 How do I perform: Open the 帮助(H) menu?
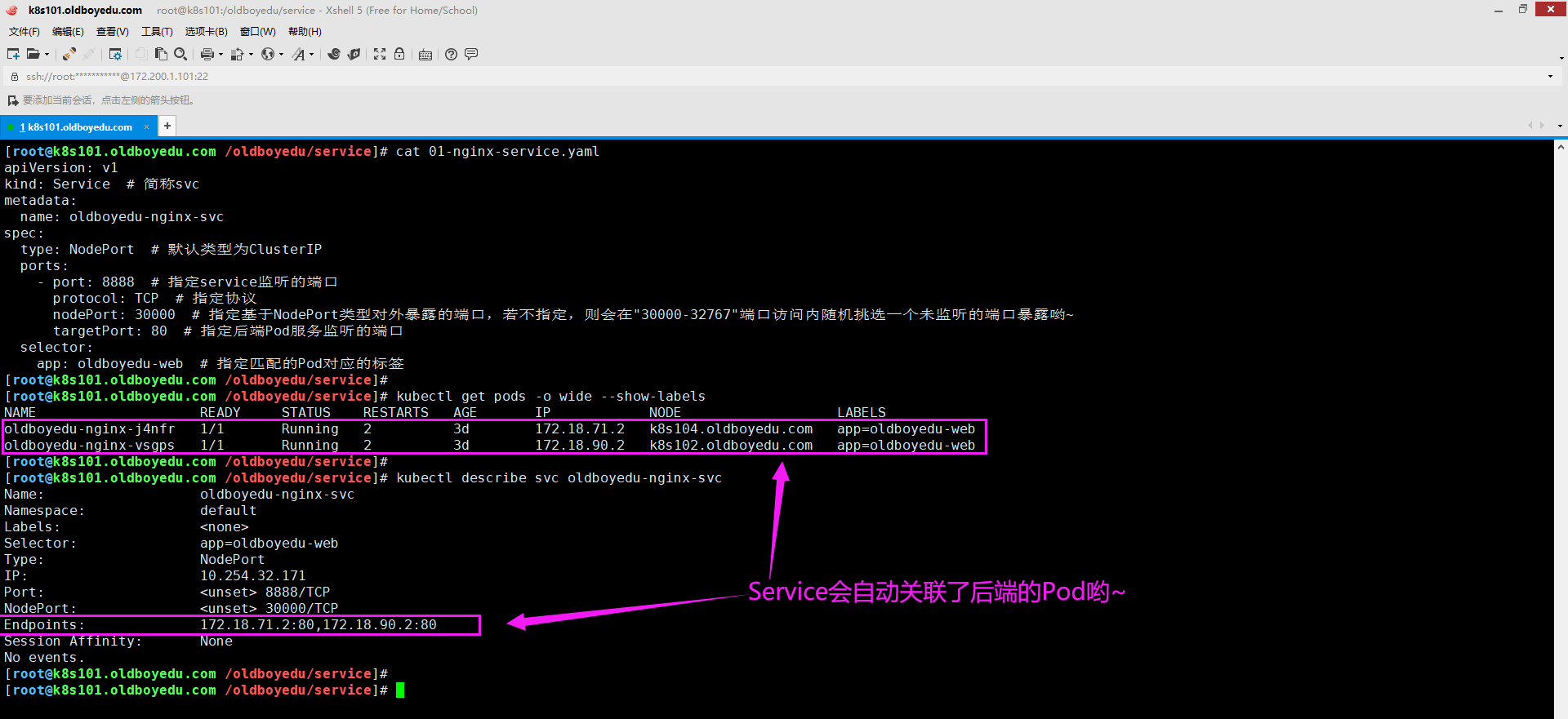pos(305,32)
